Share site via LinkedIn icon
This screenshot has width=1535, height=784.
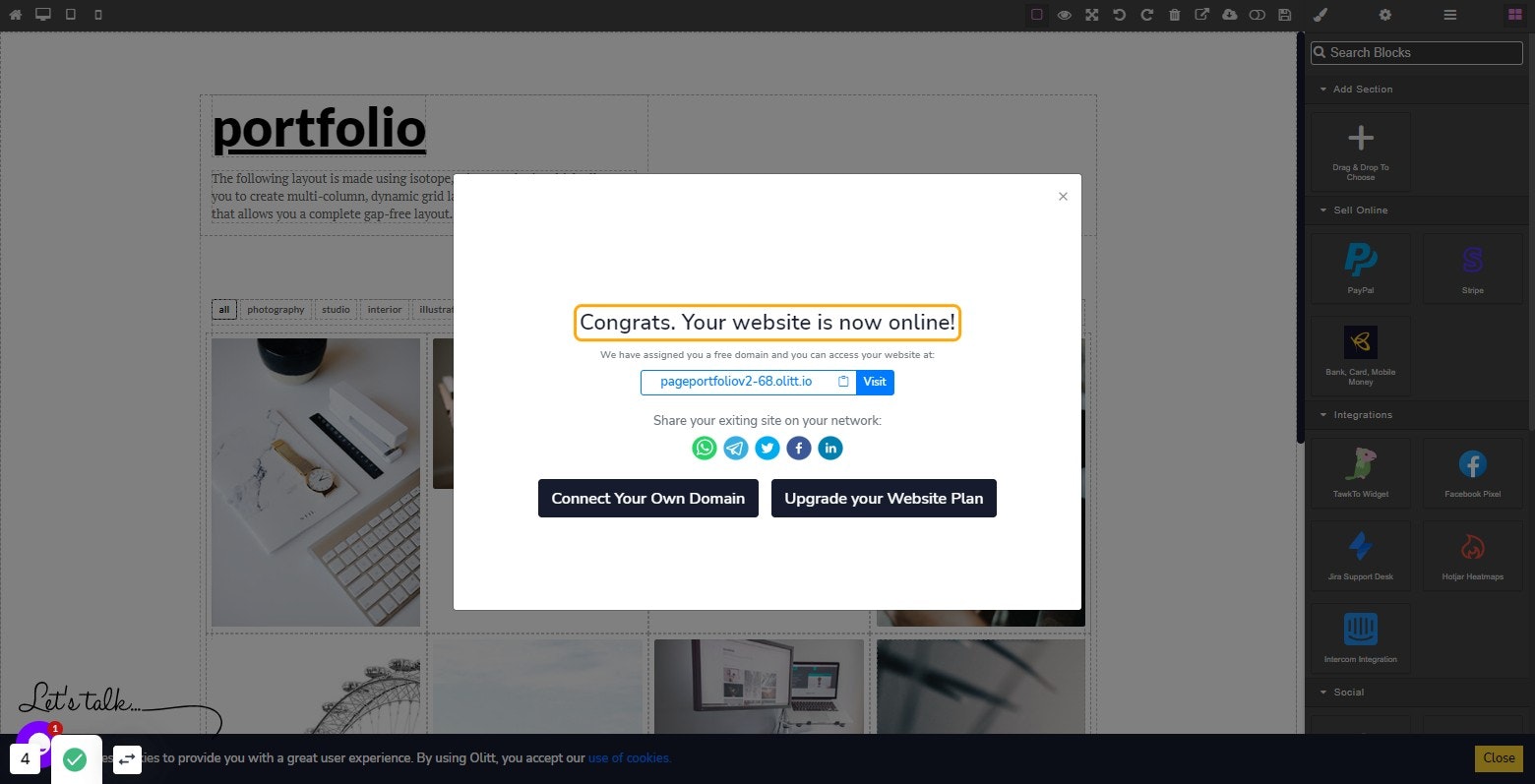830,449
